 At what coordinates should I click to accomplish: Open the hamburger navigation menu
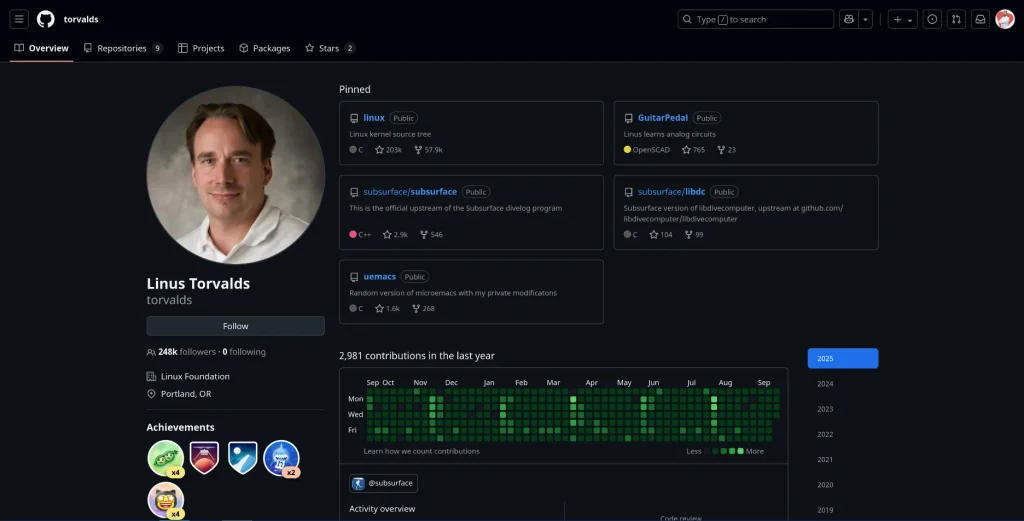(x=19, y=19)
